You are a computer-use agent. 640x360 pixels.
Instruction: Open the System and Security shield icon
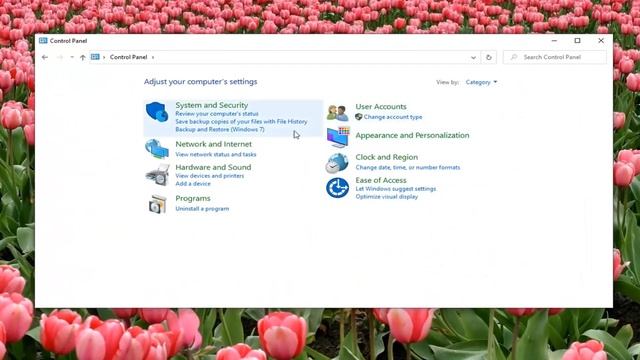point(157,112)
